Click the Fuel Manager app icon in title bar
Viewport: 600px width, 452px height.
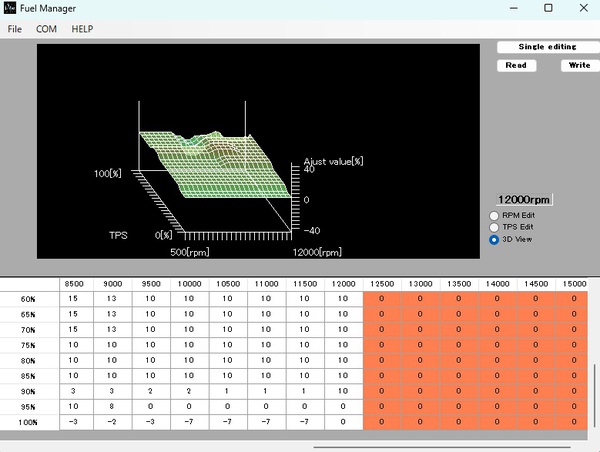[x=10, y=8]
